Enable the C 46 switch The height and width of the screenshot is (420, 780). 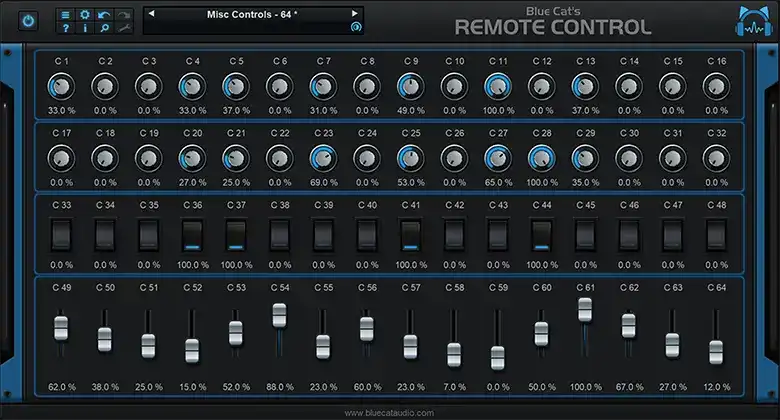(x=629, y=234)
